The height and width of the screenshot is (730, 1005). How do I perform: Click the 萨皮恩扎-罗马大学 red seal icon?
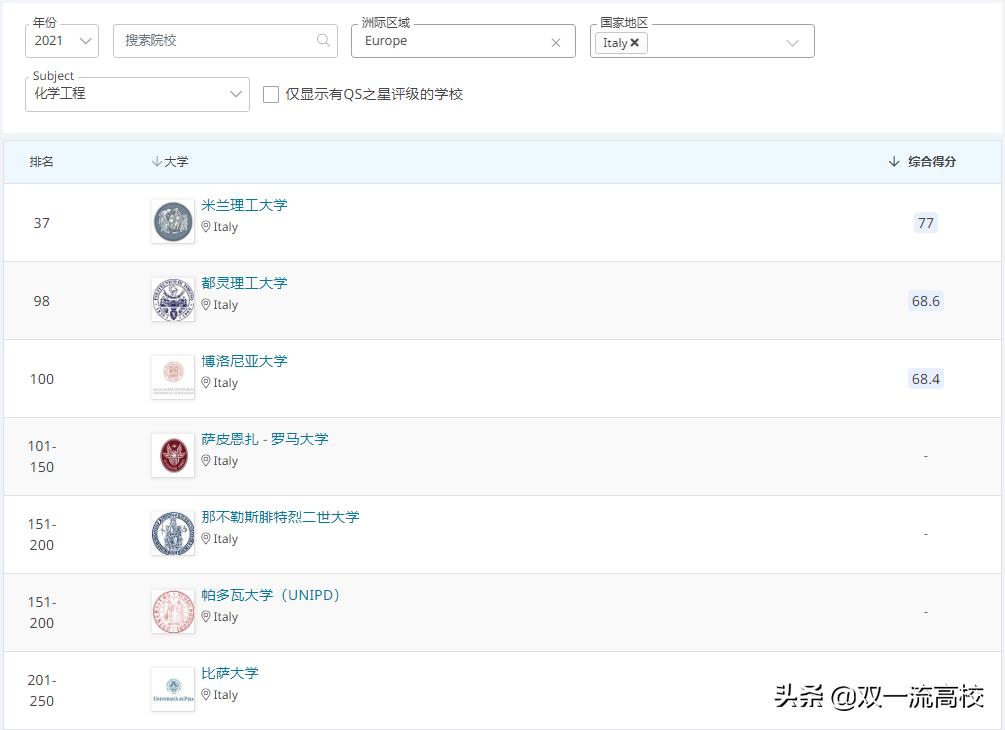[x=172, y=455]
